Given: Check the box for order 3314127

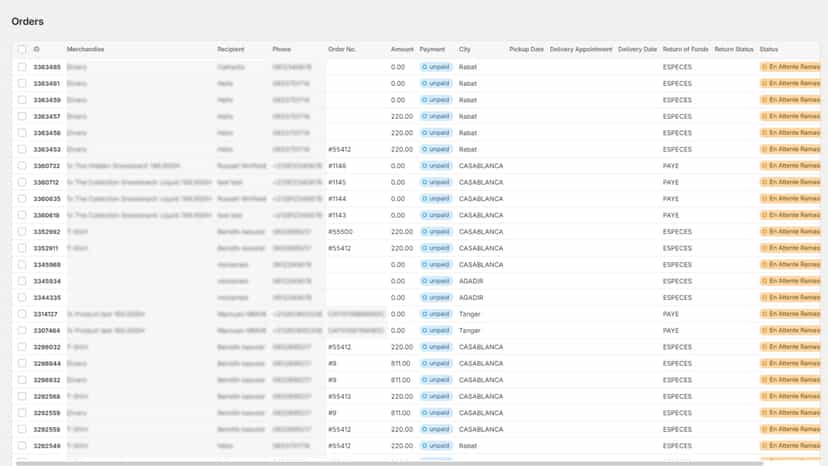Looking at the screenshot, I should pyautogui.click(x=22, y=314).
